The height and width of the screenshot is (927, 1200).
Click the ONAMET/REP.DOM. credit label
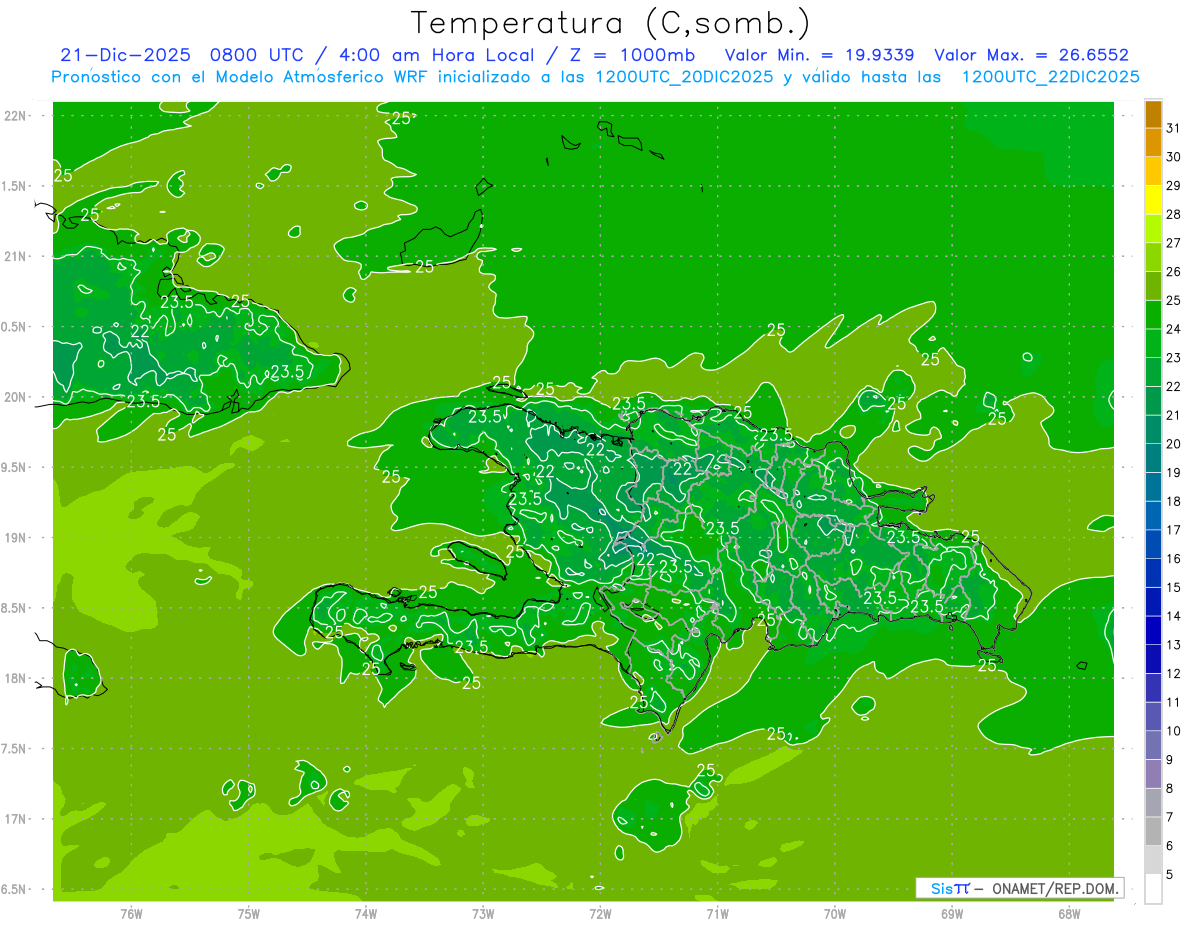click(x=1057, y=888)
